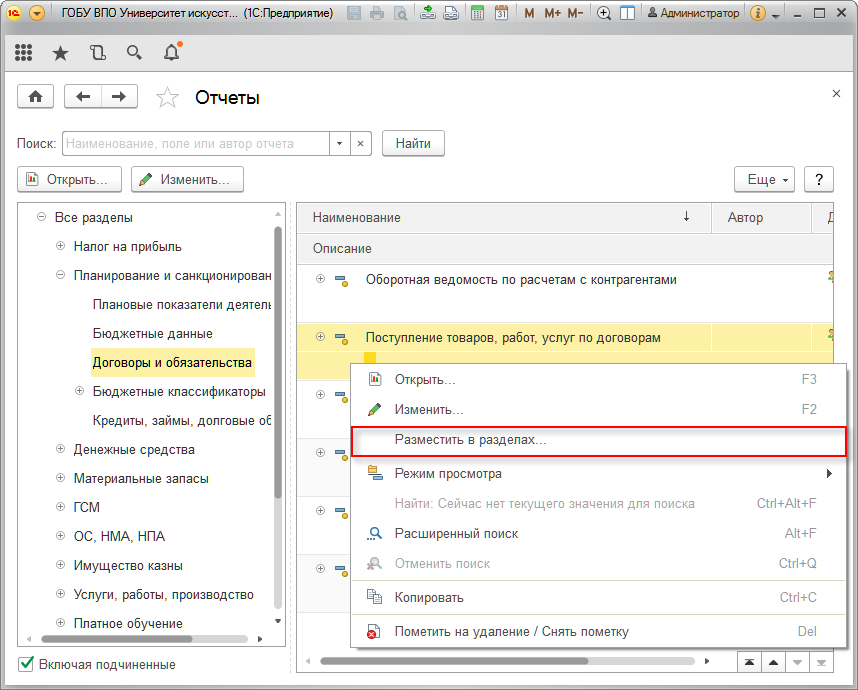The height and width of the screenshot is (690, 858).
Task: Go to the home page
Action: 36,97
